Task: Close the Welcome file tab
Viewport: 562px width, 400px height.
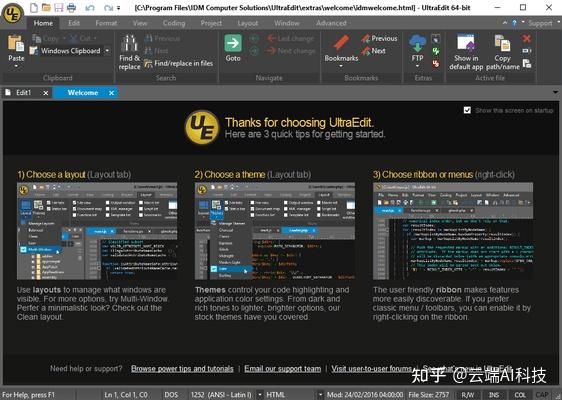Action: coord(111,93)
